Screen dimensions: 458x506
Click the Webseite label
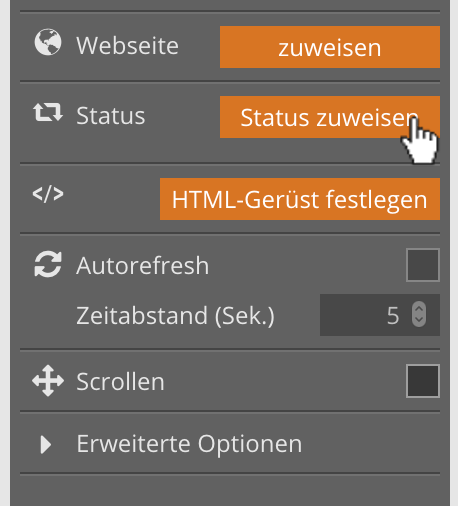pos(127,46)
